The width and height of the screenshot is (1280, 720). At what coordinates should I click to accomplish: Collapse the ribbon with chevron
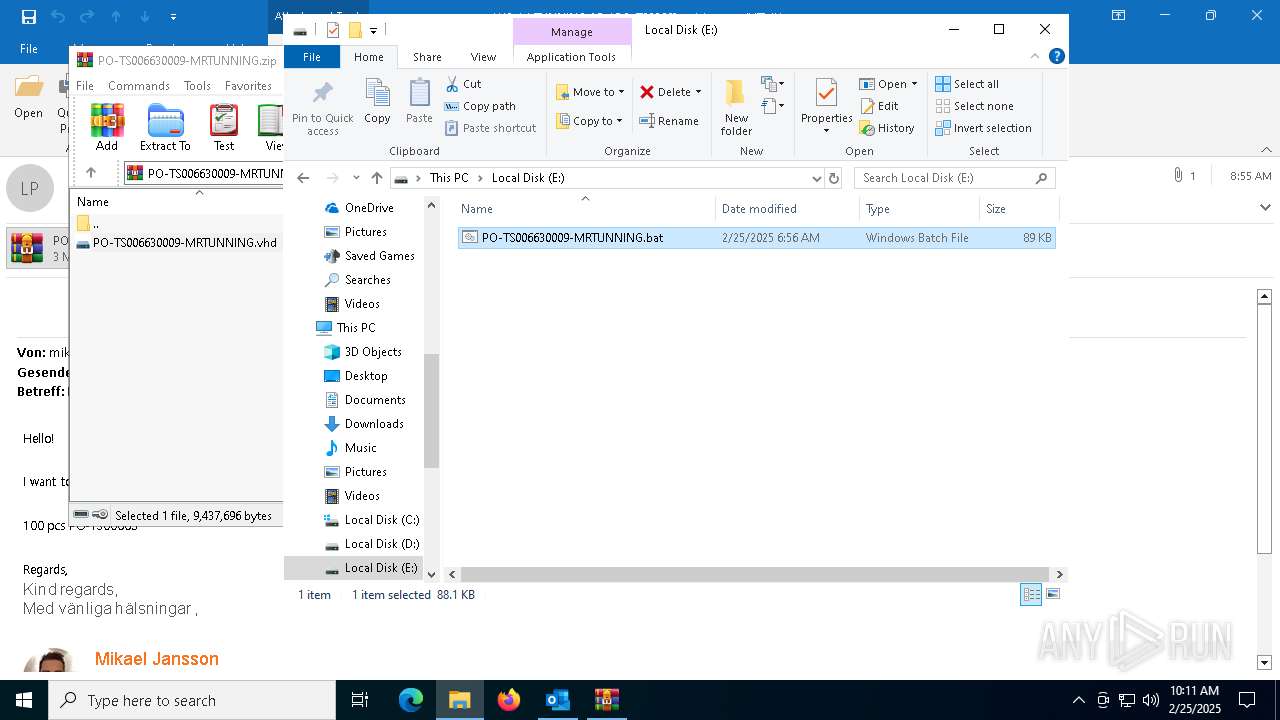1035,57
